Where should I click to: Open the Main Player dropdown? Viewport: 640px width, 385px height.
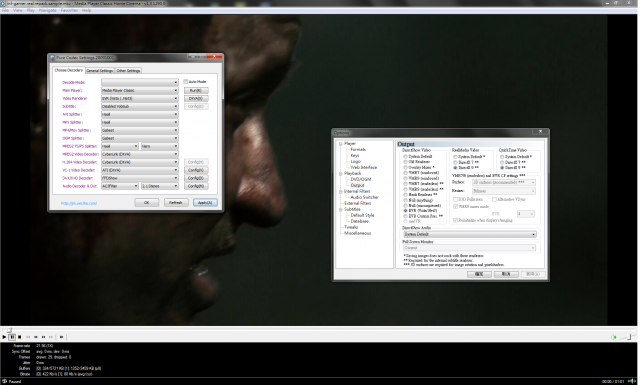click(x=140, y=90)
